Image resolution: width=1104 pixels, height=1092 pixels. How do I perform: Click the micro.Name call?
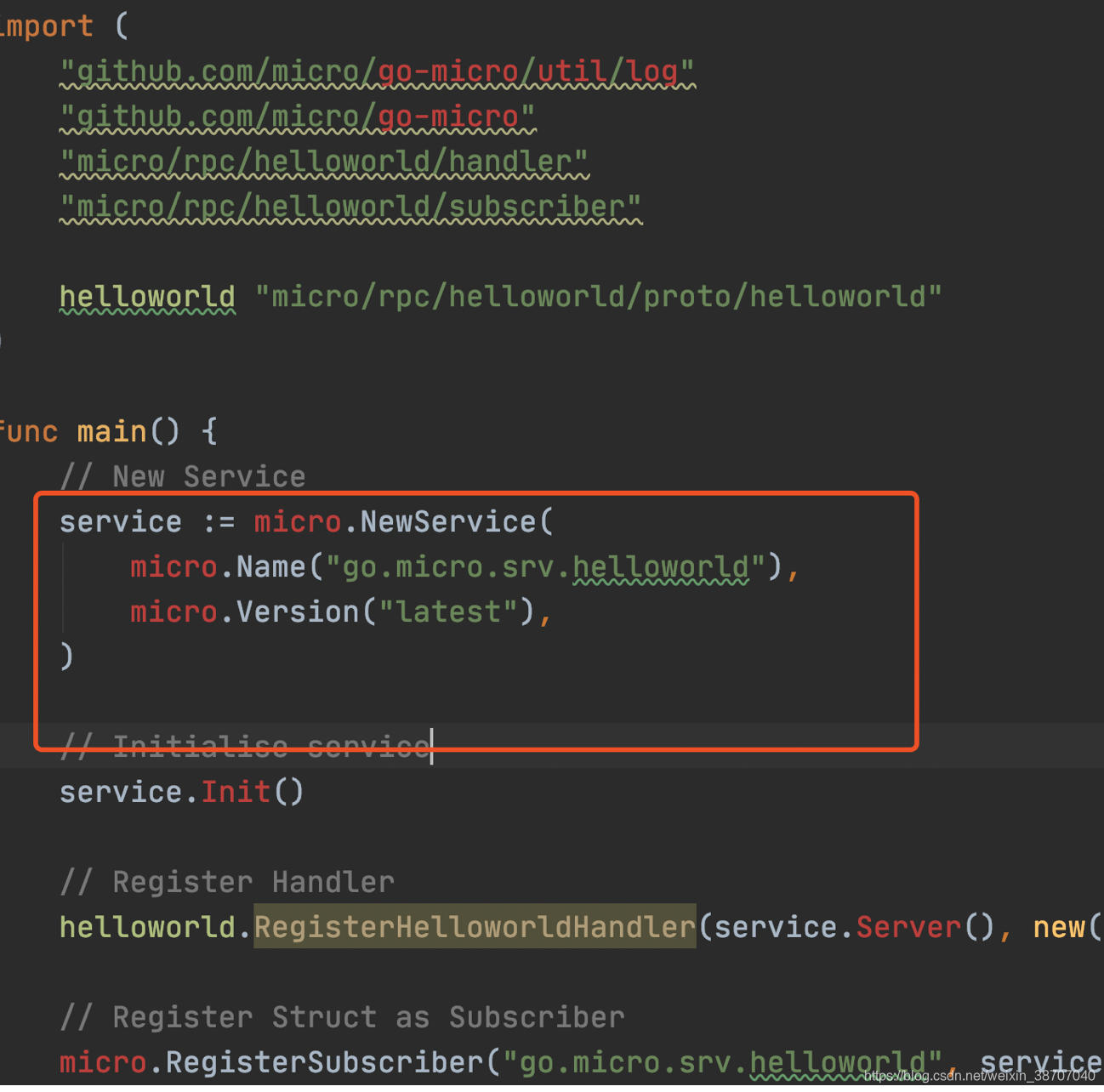pos(217,567)
